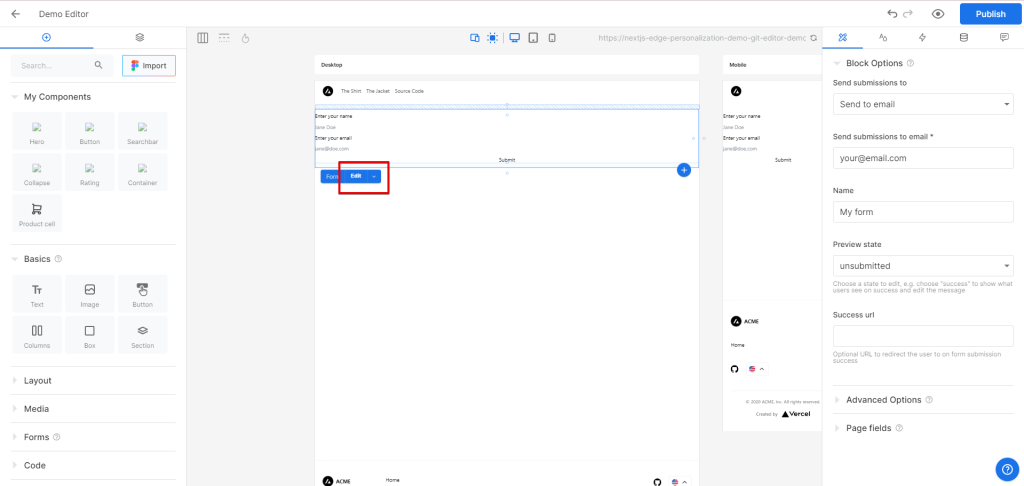The height and width of the screenshot is (486, 1024).
Task: Open the Preview state dropdown
Action: tap(922, 266)
